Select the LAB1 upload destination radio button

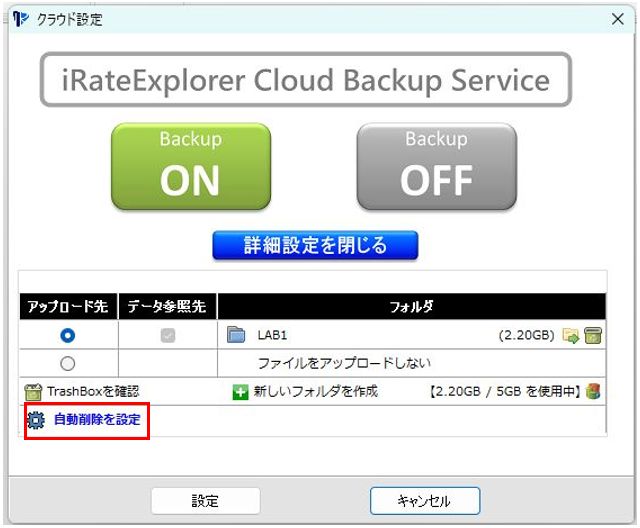(x=68, y=336)
